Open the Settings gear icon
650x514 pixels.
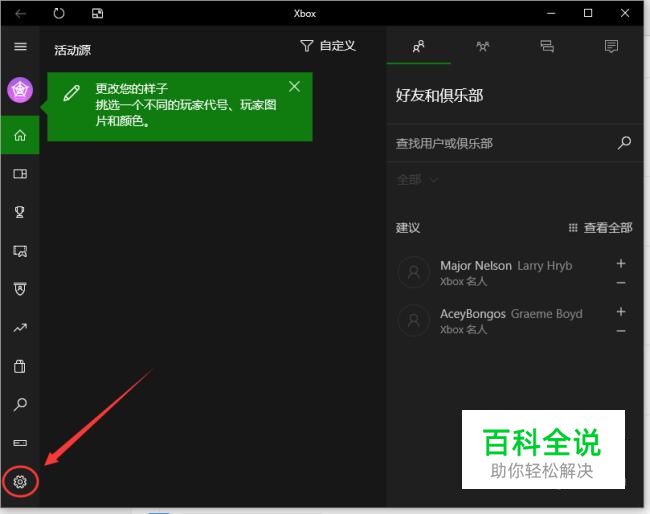tap(20, 481)
